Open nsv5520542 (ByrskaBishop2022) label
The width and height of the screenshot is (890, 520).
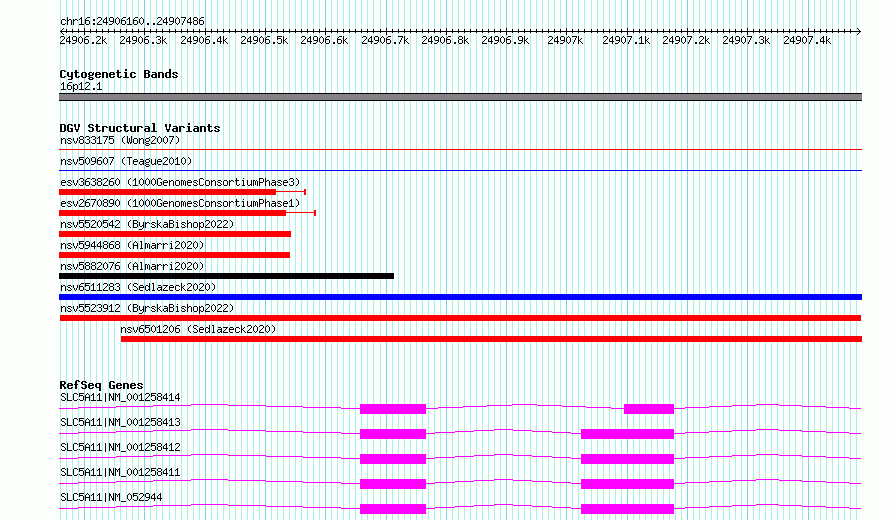[147, 224]
